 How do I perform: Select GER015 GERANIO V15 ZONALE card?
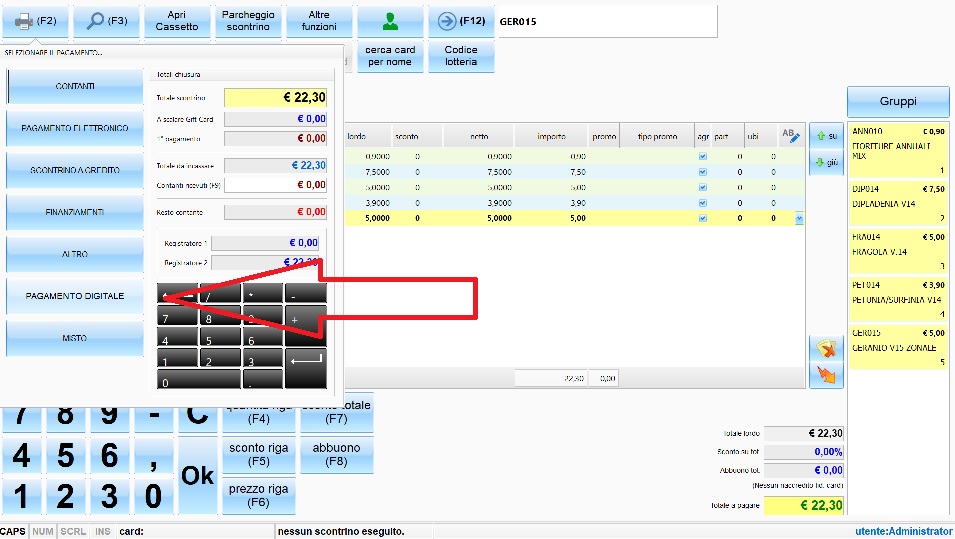coord(898,348)
